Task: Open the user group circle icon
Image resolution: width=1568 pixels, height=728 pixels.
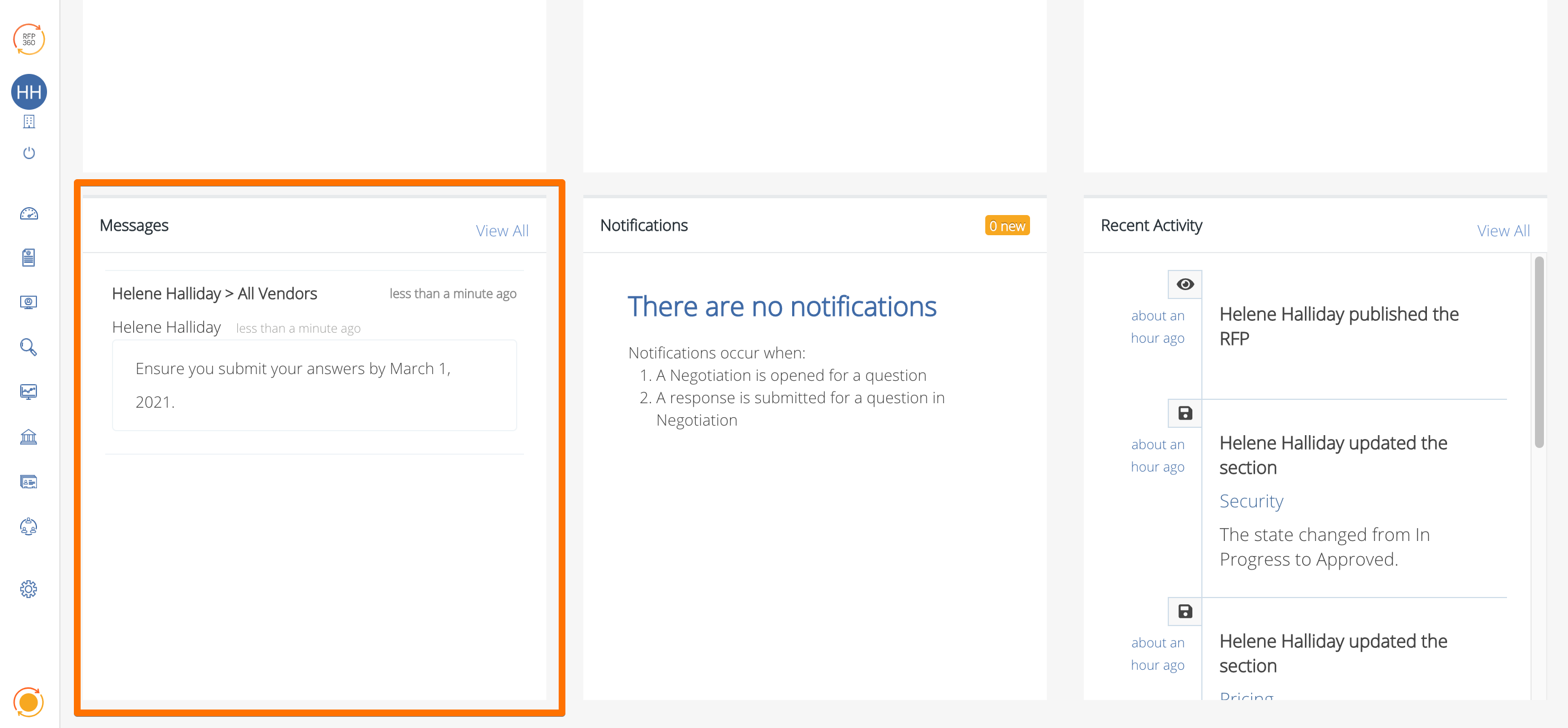Action: [x=29, y=526]
